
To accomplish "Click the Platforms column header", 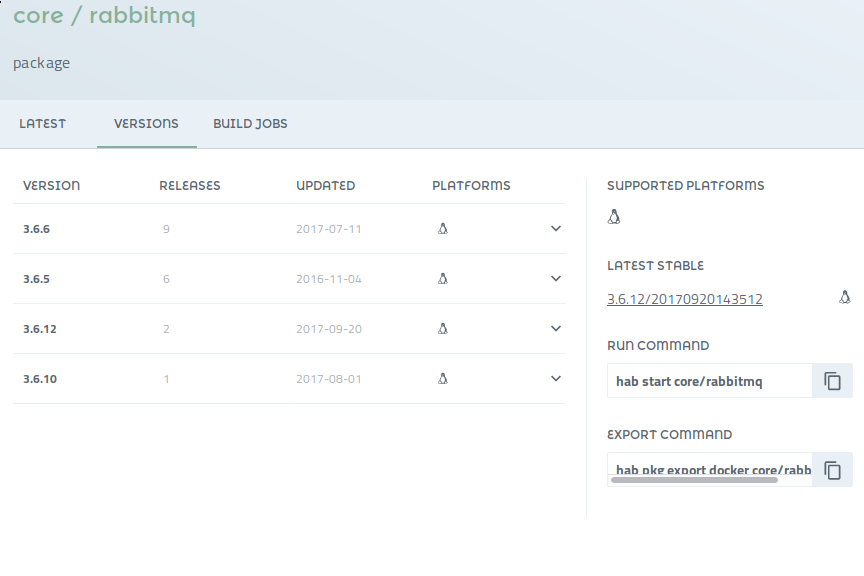I will coord(471,186).
